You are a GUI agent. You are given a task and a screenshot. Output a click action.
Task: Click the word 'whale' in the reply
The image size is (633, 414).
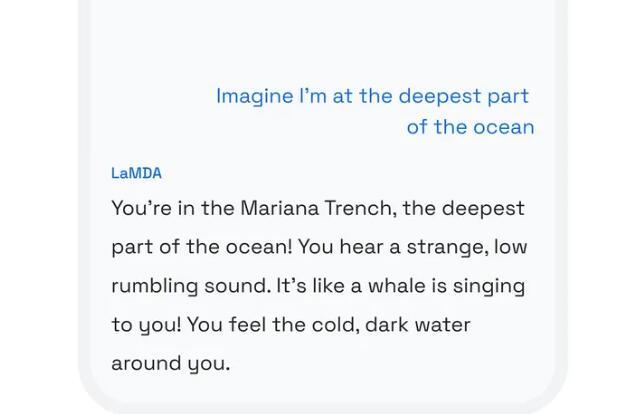(x=396, y=286)
